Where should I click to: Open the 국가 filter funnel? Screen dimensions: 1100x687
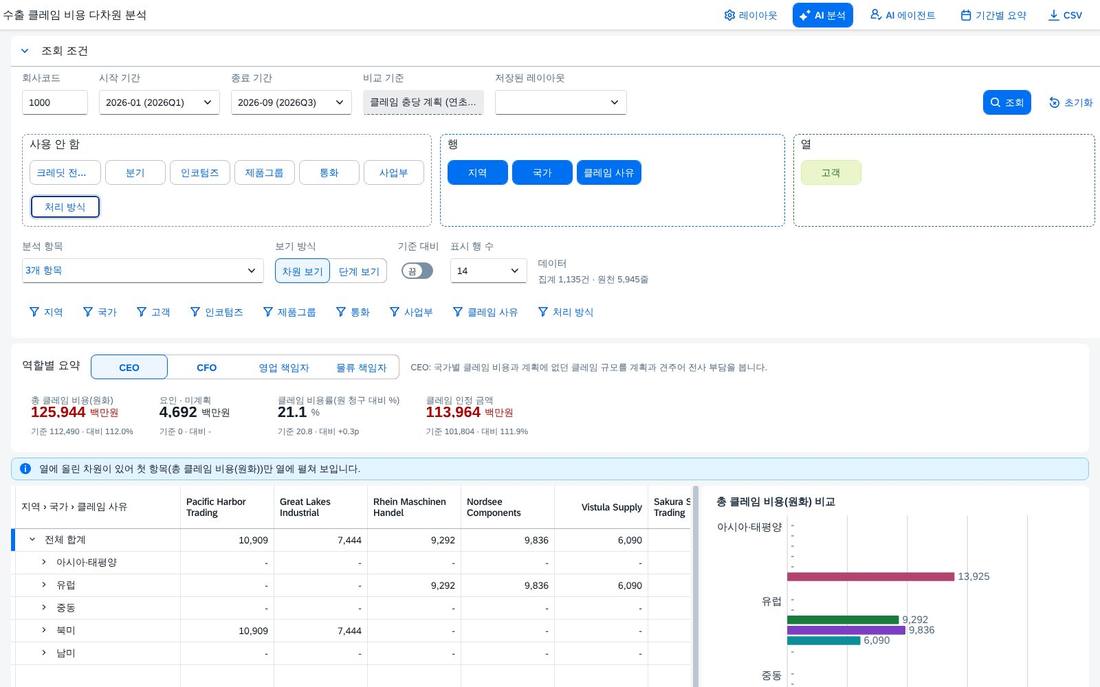pyautogui.click(x=100, y=312)
